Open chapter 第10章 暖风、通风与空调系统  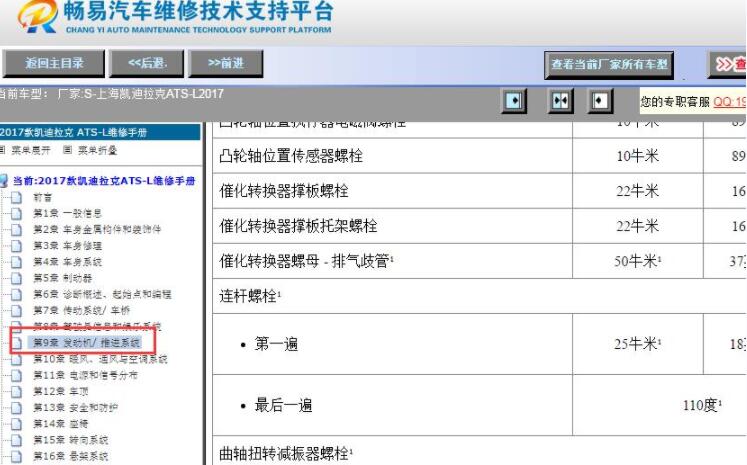click(100, 359)
